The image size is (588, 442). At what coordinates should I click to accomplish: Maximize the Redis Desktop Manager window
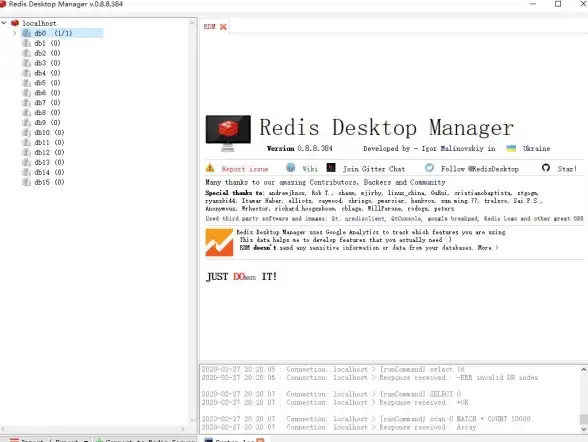(x=558, y=4)
